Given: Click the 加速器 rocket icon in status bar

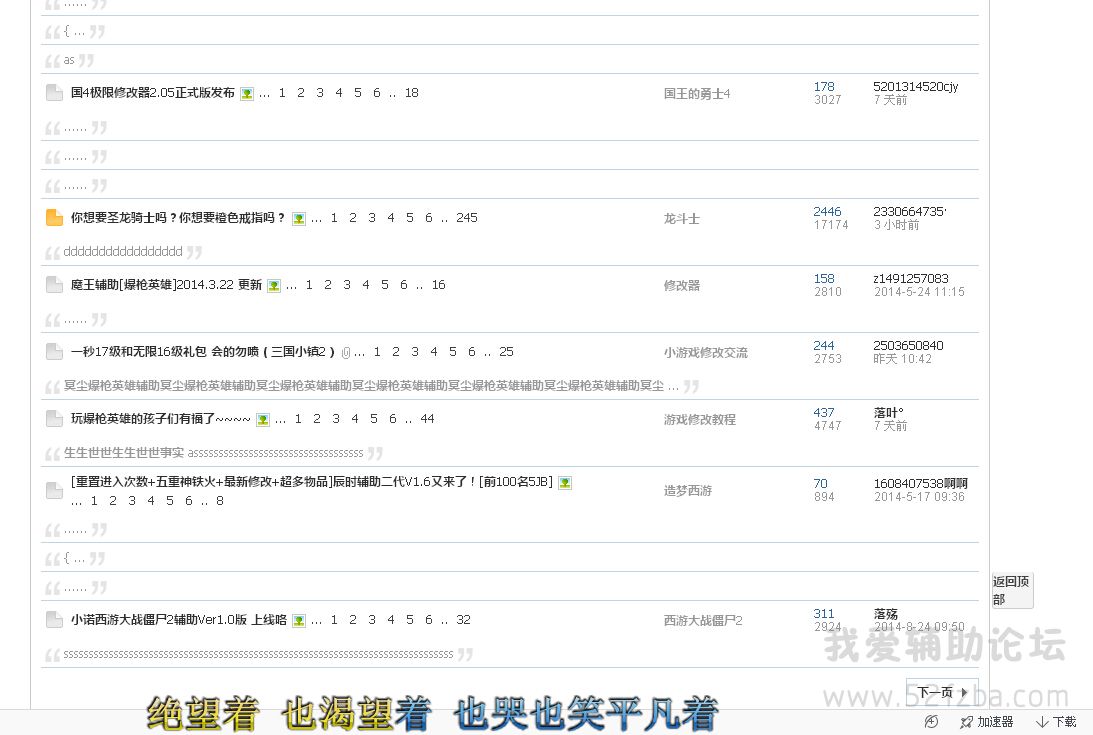Looking at the screenshot, I should pos(966,722).
